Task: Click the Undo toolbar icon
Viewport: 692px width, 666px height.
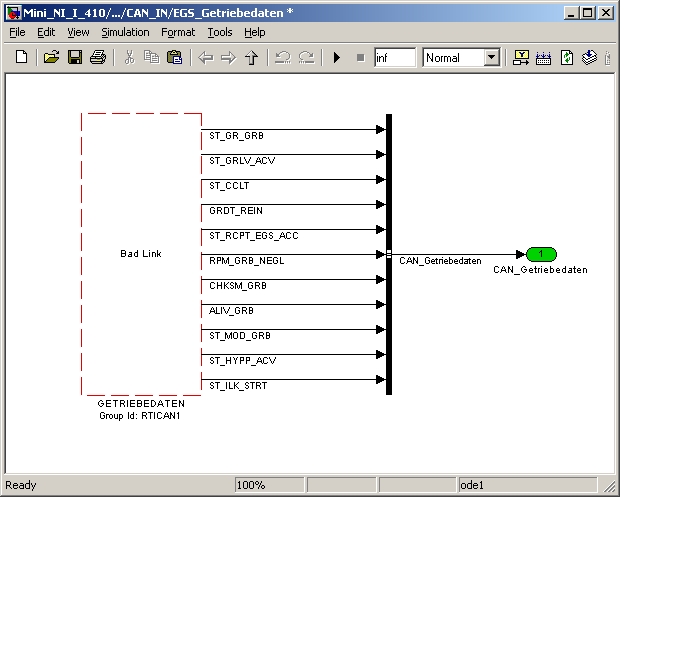Action: coord(283,58)
